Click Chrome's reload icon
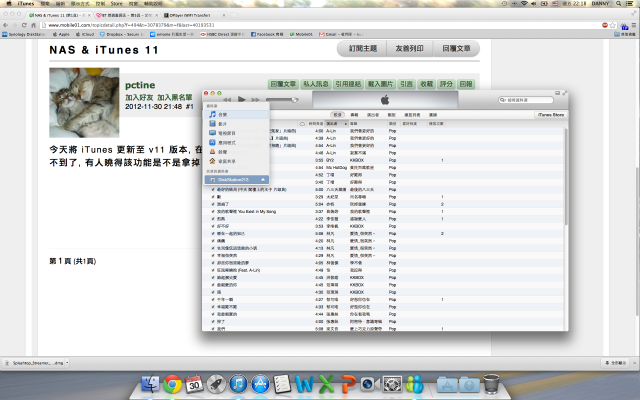The width and height of the screenshot is (640, 400). coord(24,25)
